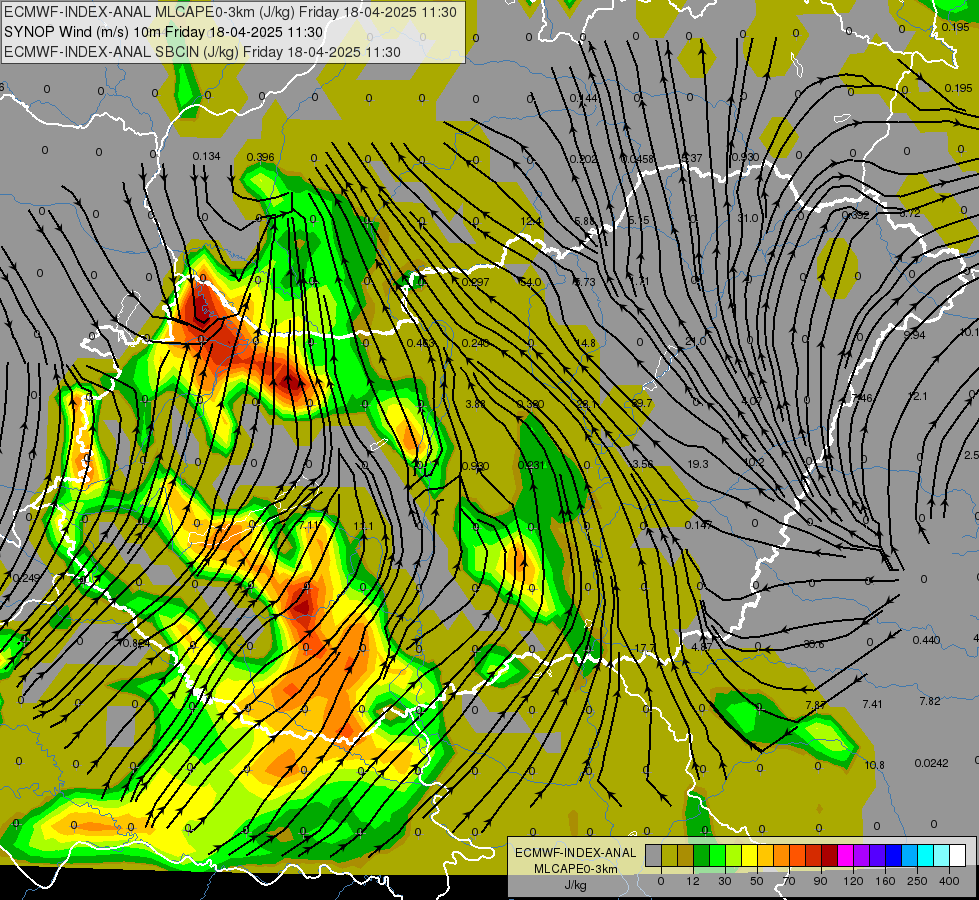
Task: Click the map value 14.8
Action: pyautogui.click(x=586, y=344)
